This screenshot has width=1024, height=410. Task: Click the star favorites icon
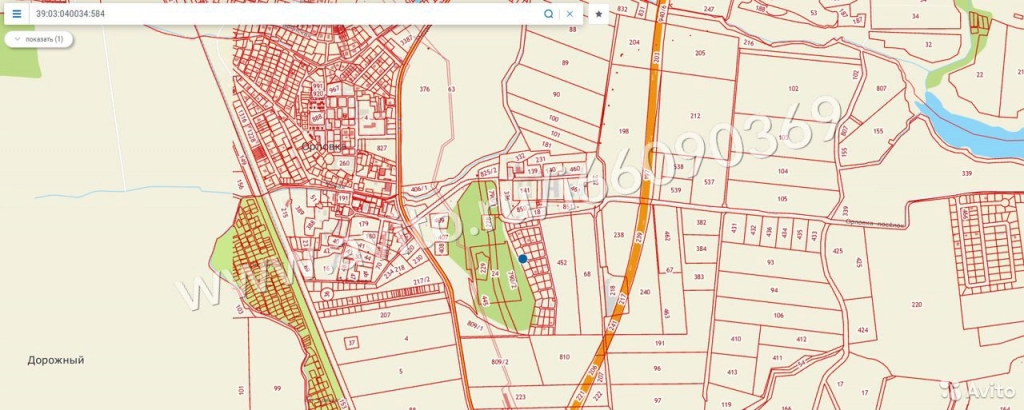pyautogui.click(x=598, y=15)
